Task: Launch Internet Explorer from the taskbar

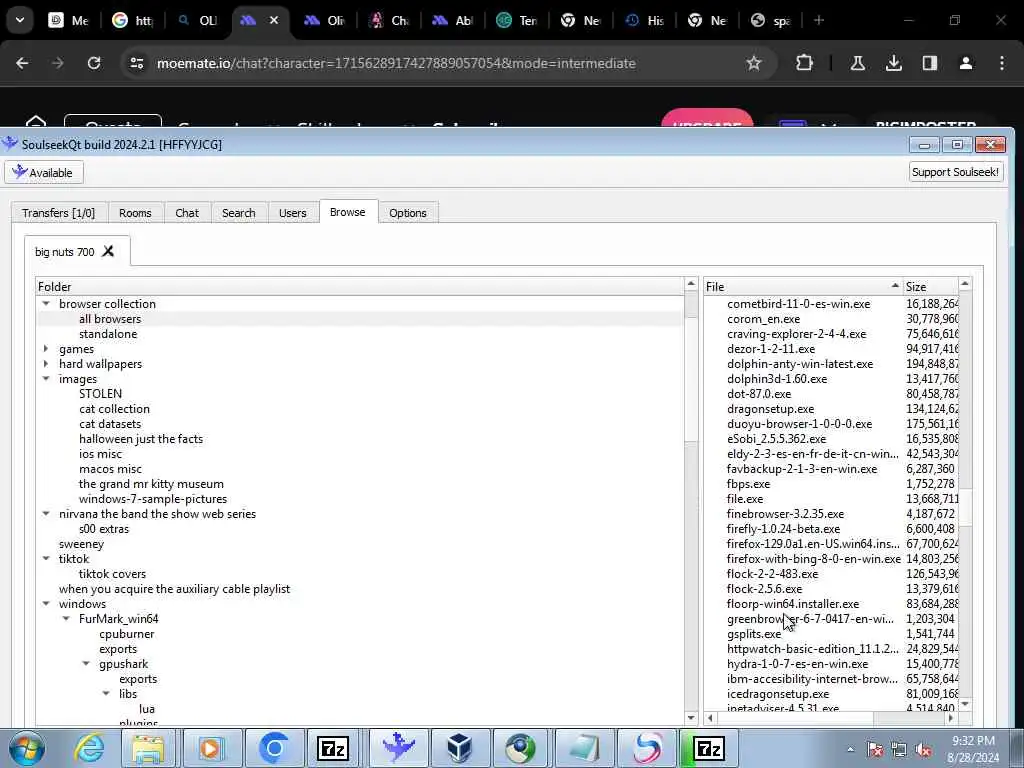Action: [x=88, y=748]
